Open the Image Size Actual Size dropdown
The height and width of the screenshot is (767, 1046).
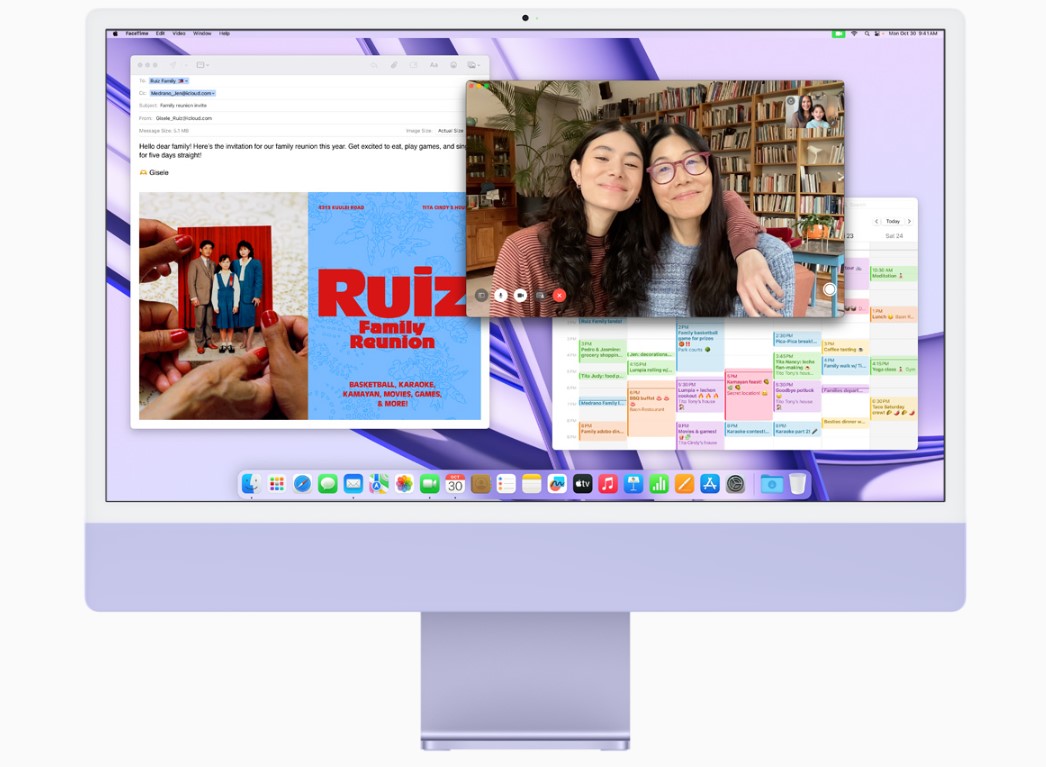coord(451,131)
